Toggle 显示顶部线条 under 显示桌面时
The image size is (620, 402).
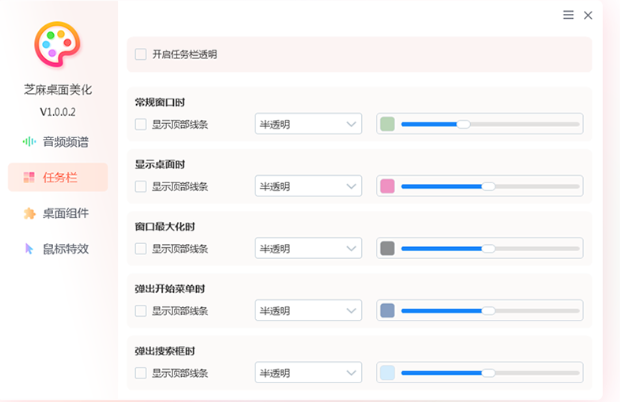coord(141,187)
